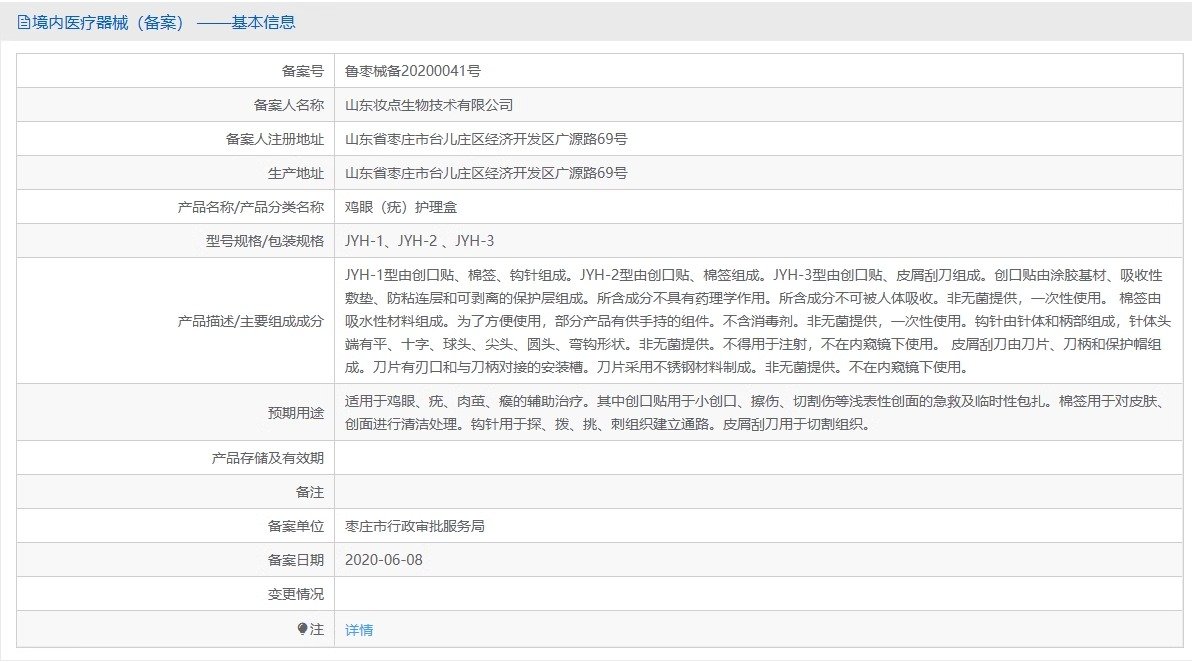Viewport: 1192px width, 662px height.
Task: Click the 备案日期 row label
Action: [x=296, y=560]
